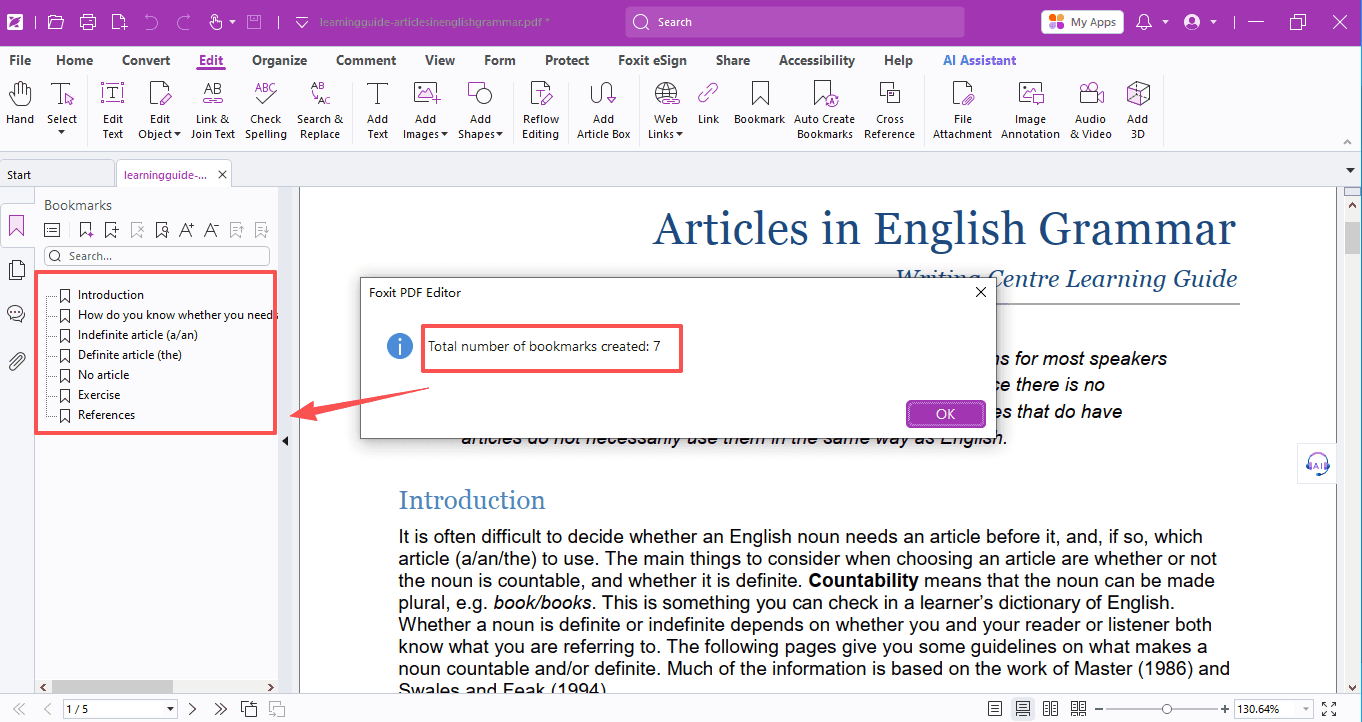Click Add Article Box
Image resolution: width=1362 pixels, height=722 pixels.
(x=603, y=110)
